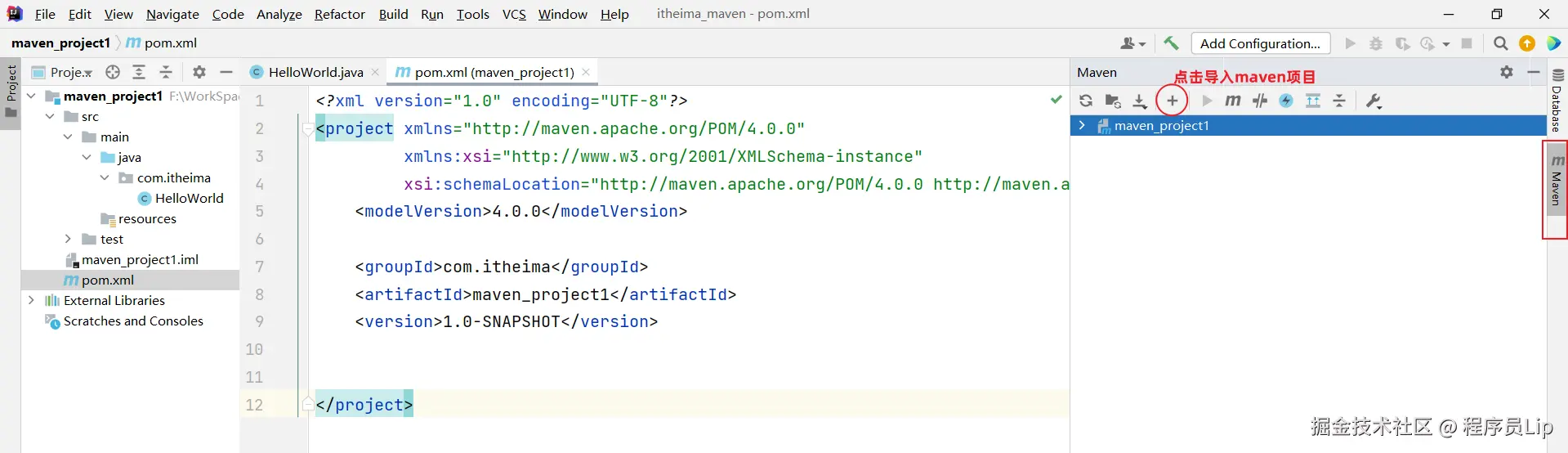Expand maven_project1 node in Maven panel
1568x453 pixels.
tap(1082, 125)
